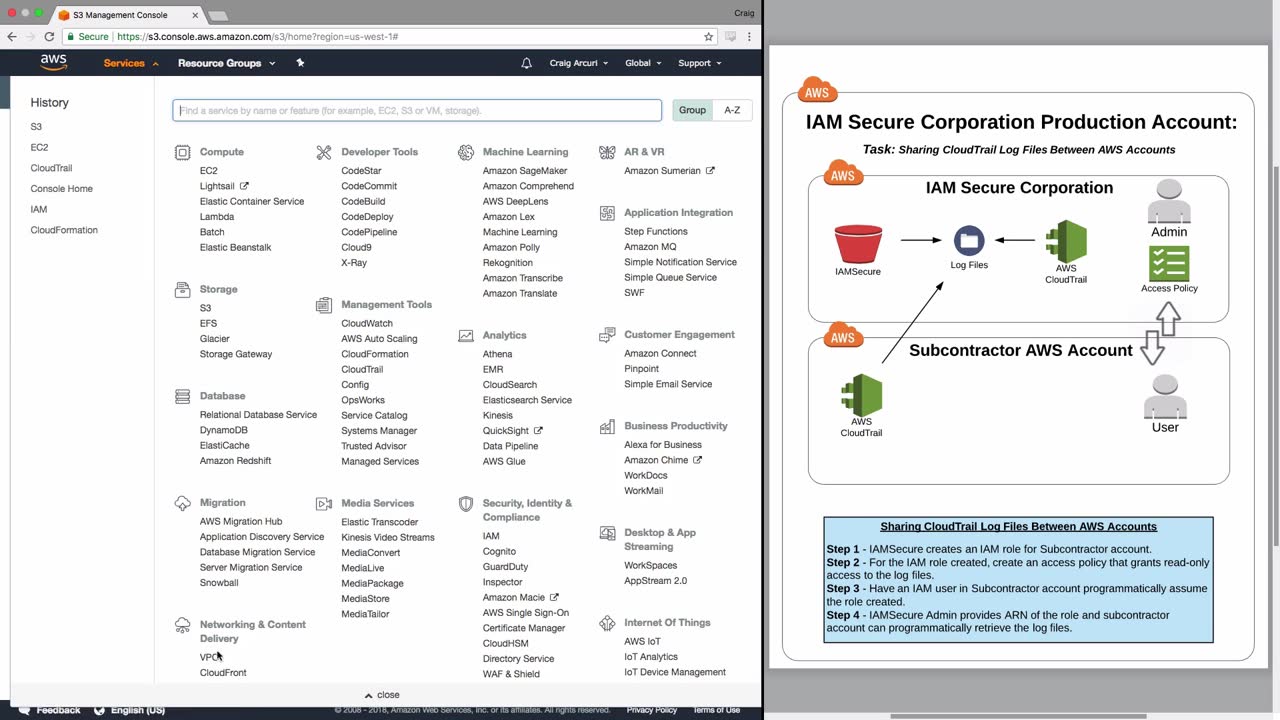Open CloudTrail under Management Tools
The width and height of the screenshot is (1280, 720).
[362, 369]
